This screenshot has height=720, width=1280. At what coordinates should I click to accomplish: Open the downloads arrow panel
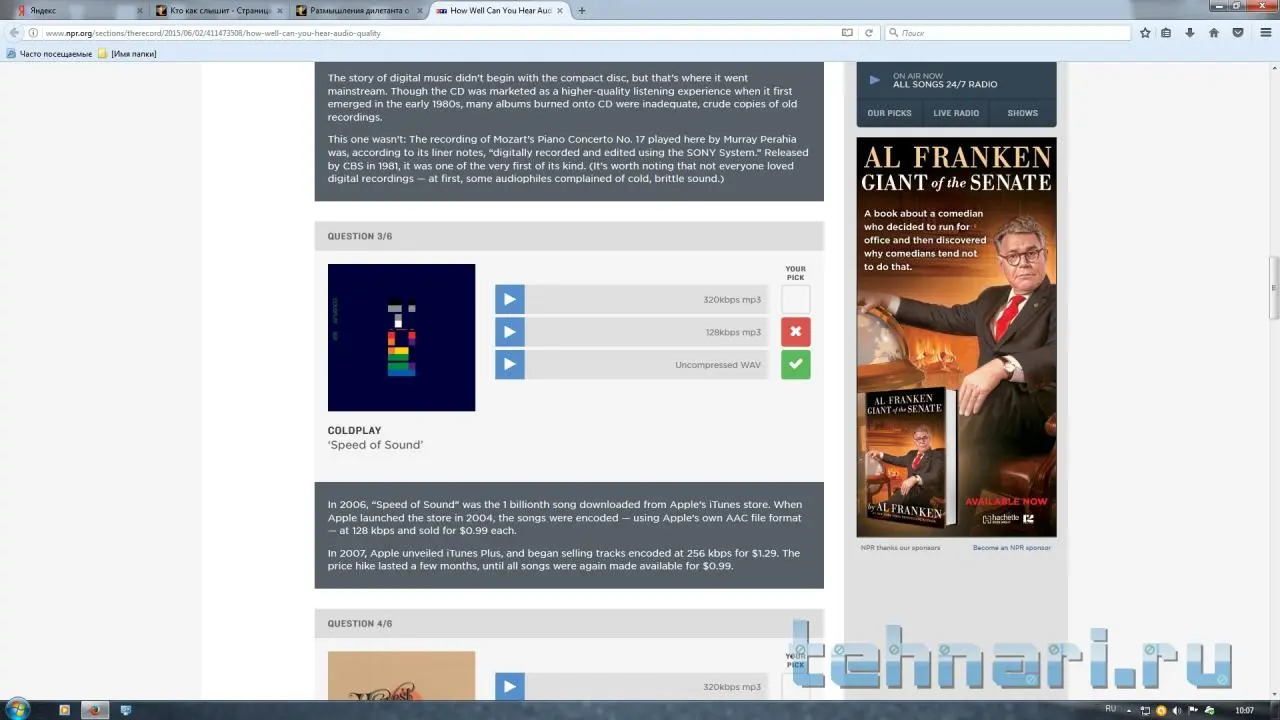click(1190, 33)
